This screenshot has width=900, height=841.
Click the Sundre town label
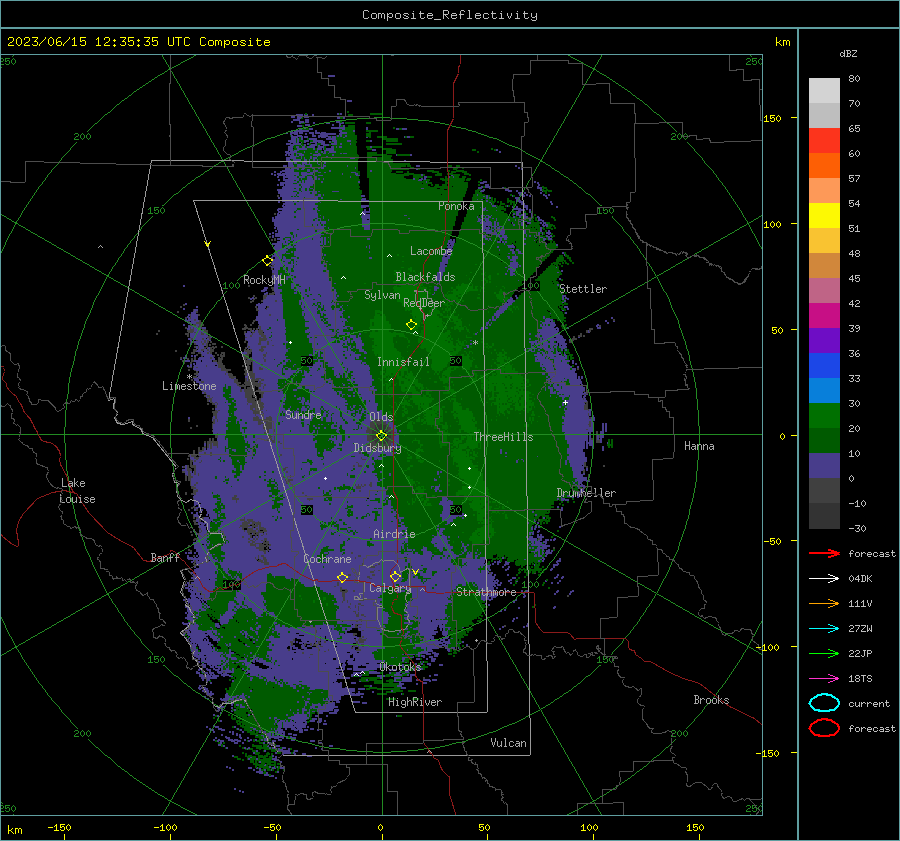(303, 414)
